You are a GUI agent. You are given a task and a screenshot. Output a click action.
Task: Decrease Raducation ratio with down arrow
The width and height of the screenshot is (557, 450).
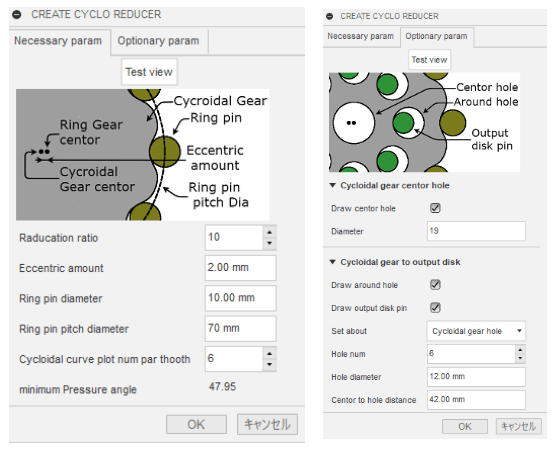pyautogui.click(x=270, y=243)
